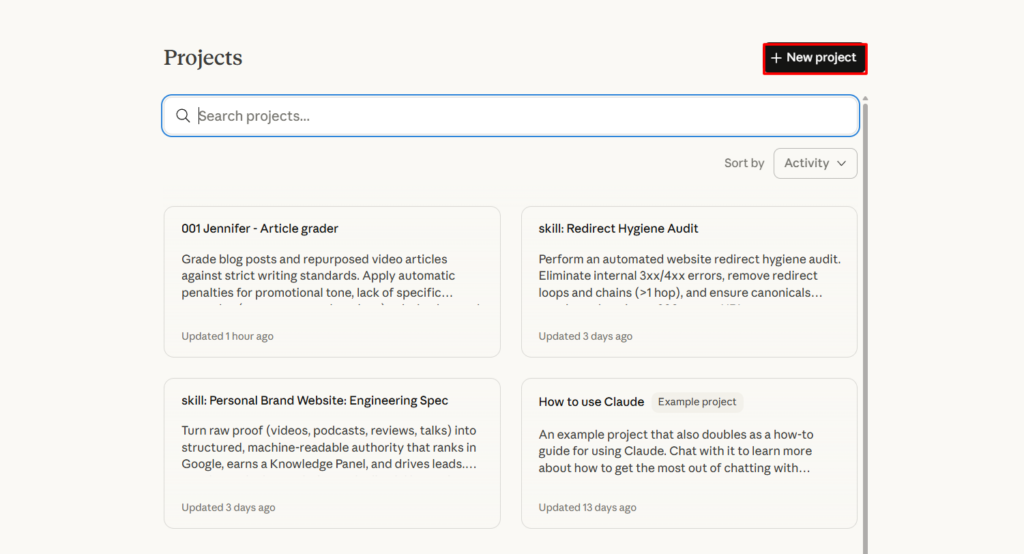The height and width of the screenshot is (554, 1024).
Task: Click the magnifying glass search icon
Action: (x=183, y=116)
